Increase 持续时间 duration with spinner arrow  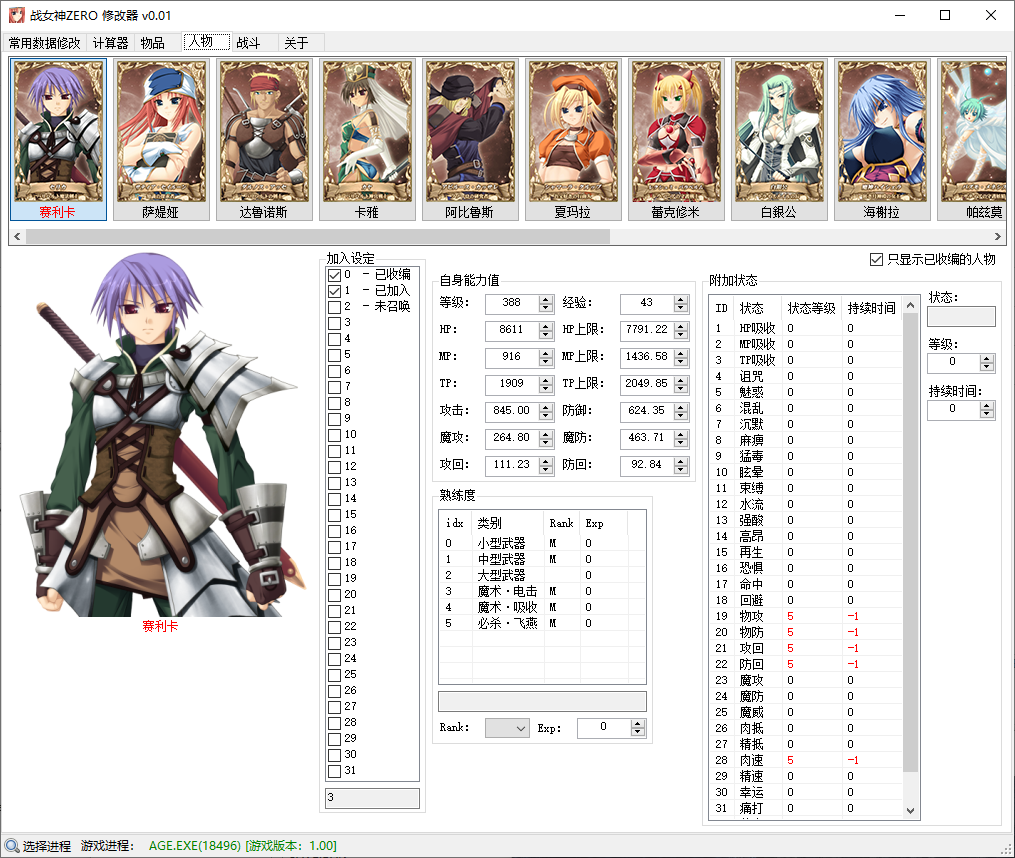[x=987, y=406]
